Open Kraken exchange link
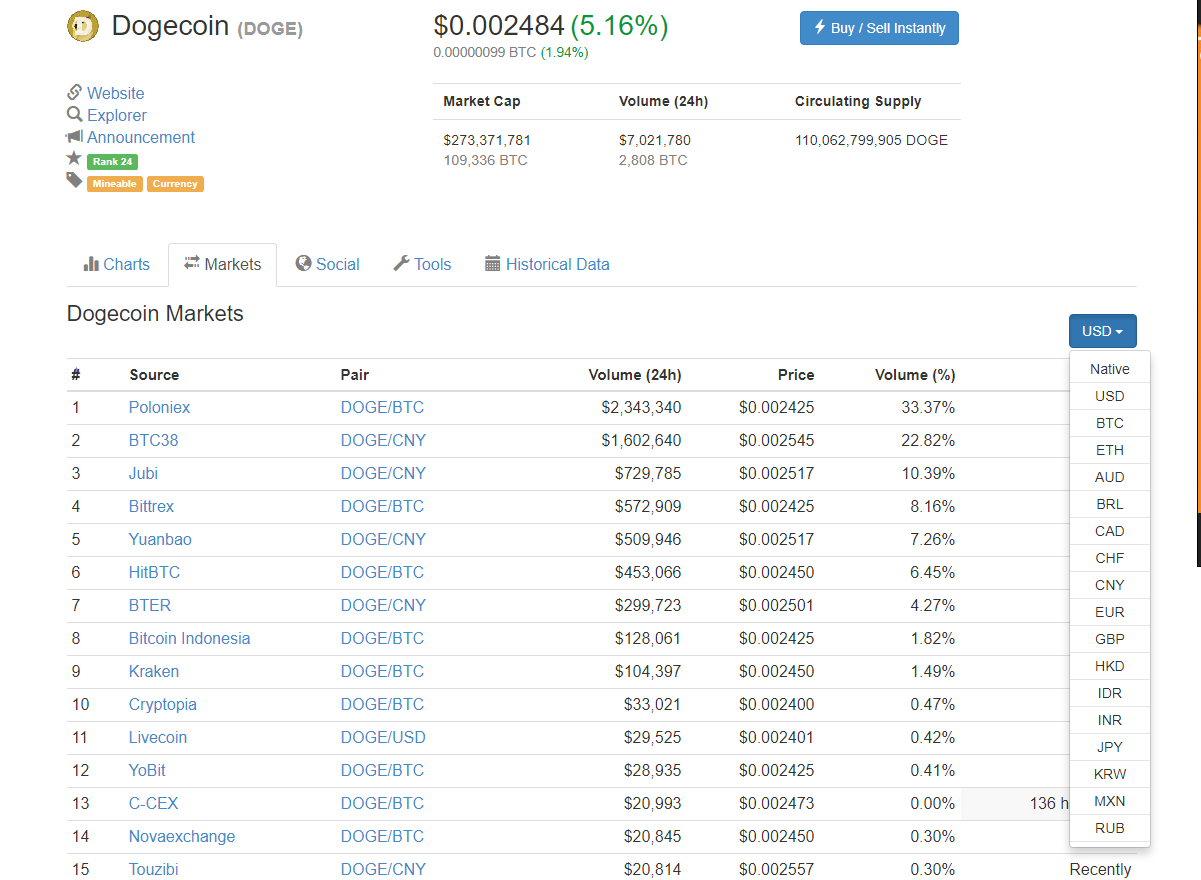The height and width of the screenshot is (880, 1201). pos(154,671)
